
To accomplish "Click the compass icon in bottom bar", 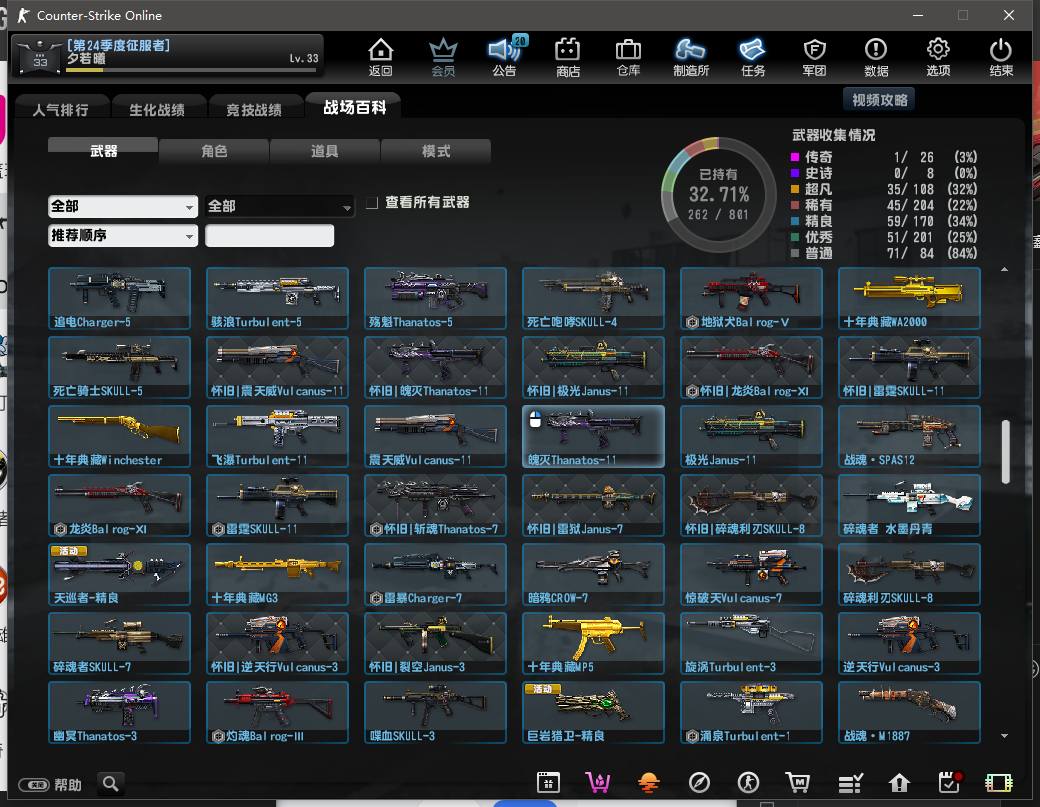I will click(699, 782).
